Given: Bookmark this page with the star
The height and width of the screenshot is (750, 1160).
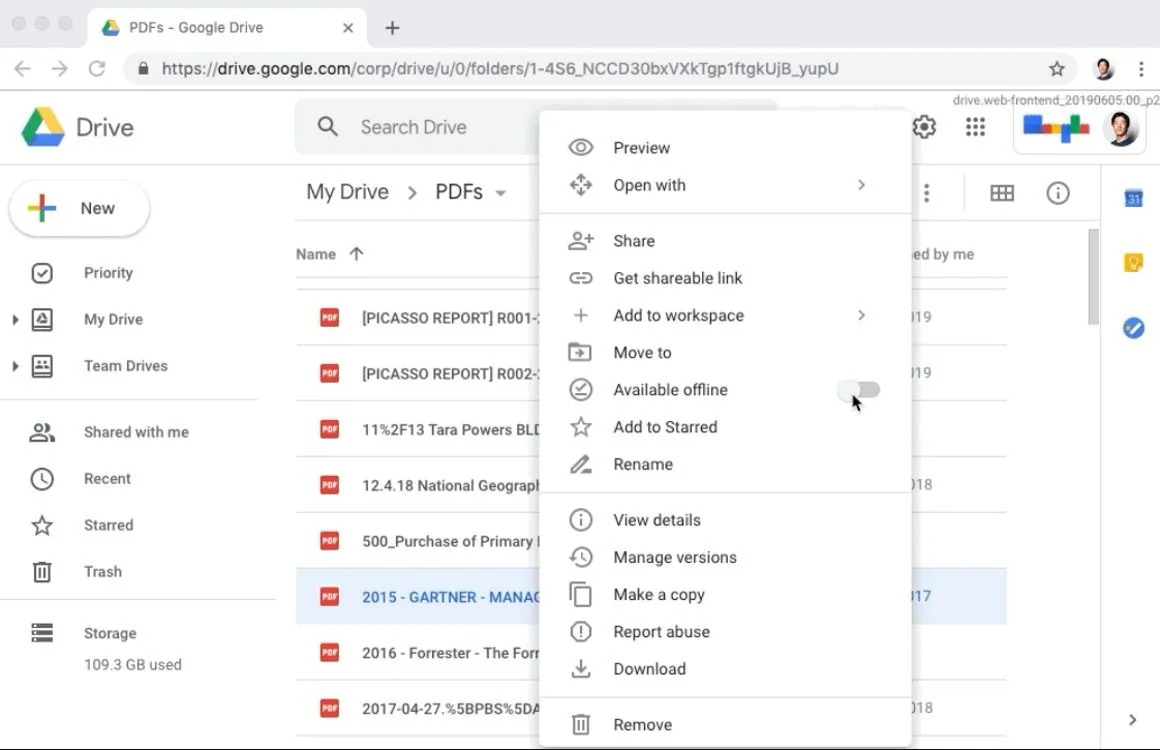Looking at the screenshot, I should coord(1056,69).
